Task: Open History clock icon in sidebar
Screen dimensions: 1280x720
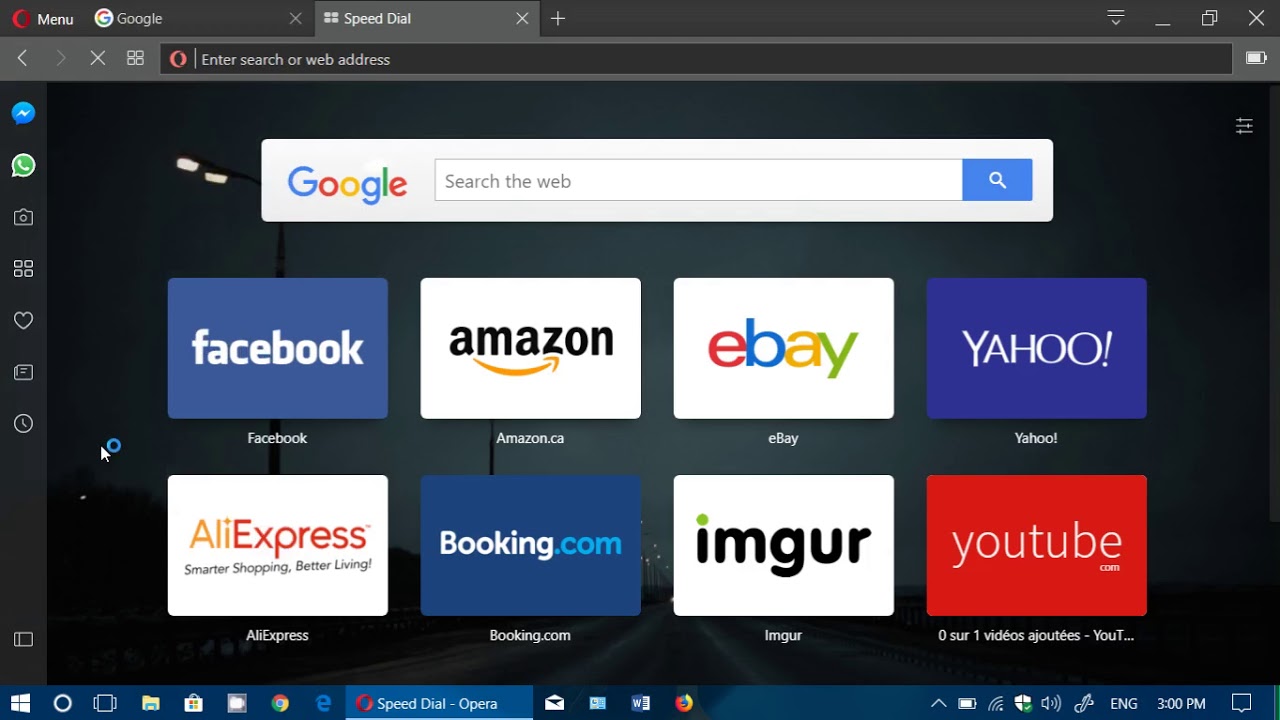Action: point(23,424)
